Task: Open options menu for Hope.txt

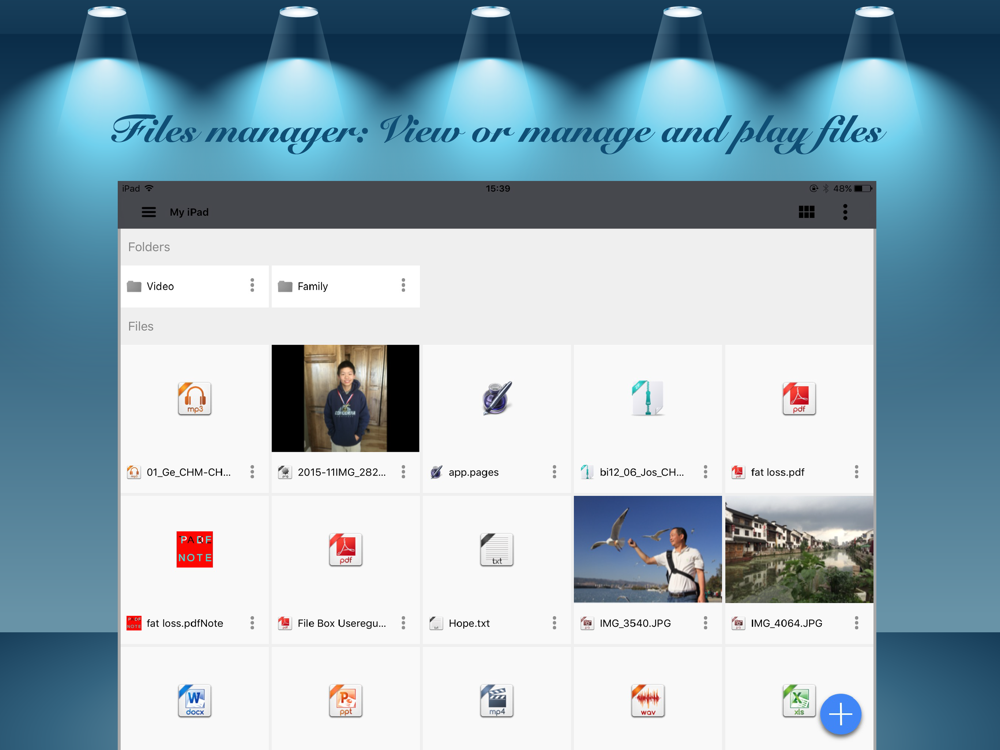Action: click(554, 623)
